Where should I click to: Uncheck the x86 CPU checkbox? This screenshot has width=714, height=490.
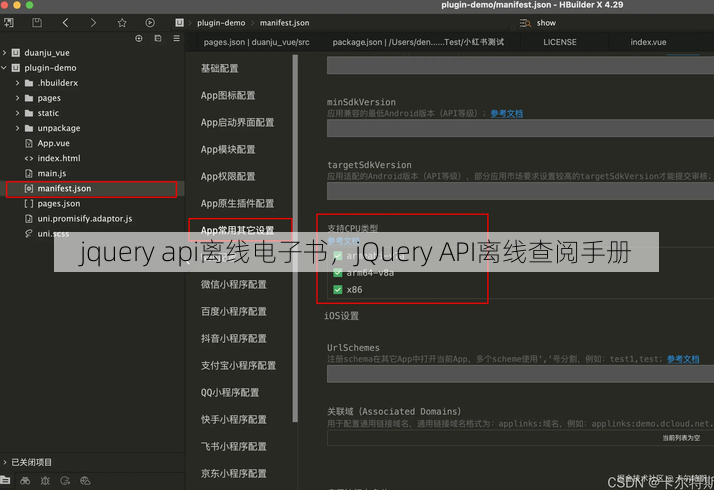[338, 290]
